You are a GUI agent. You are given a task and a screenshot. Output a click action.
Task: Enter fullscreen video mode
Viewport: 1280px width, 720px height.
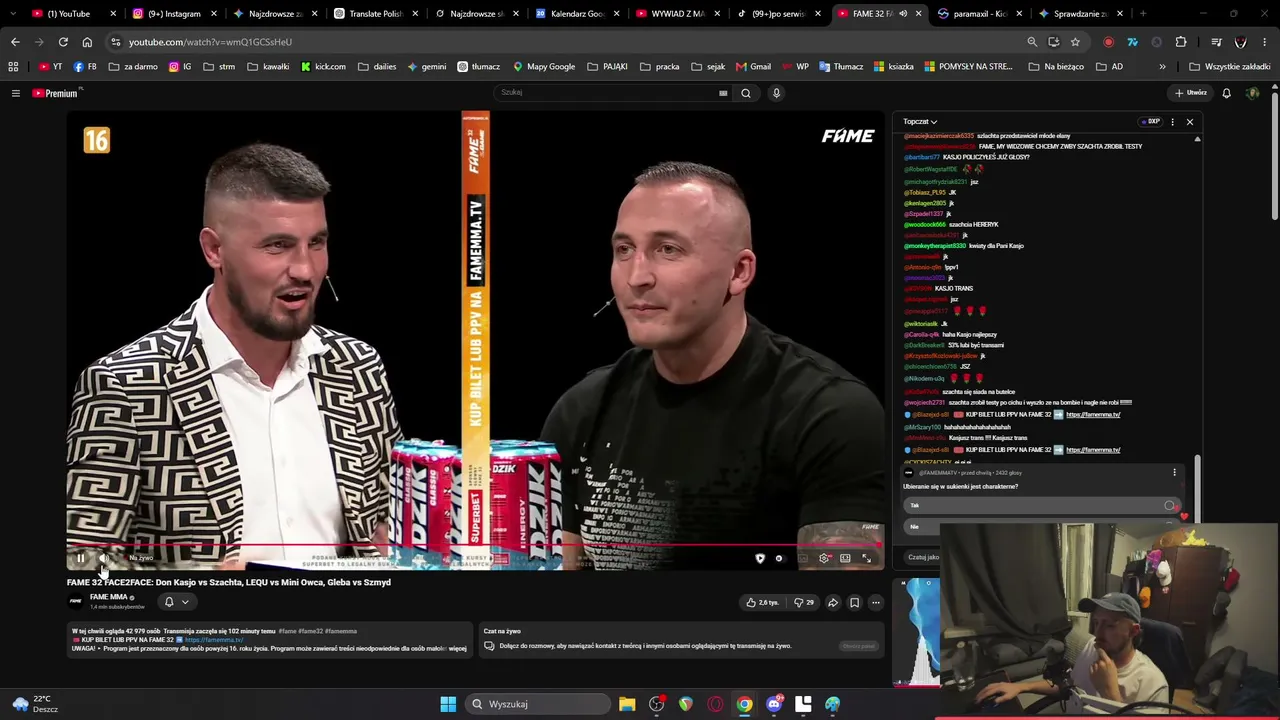867,558
